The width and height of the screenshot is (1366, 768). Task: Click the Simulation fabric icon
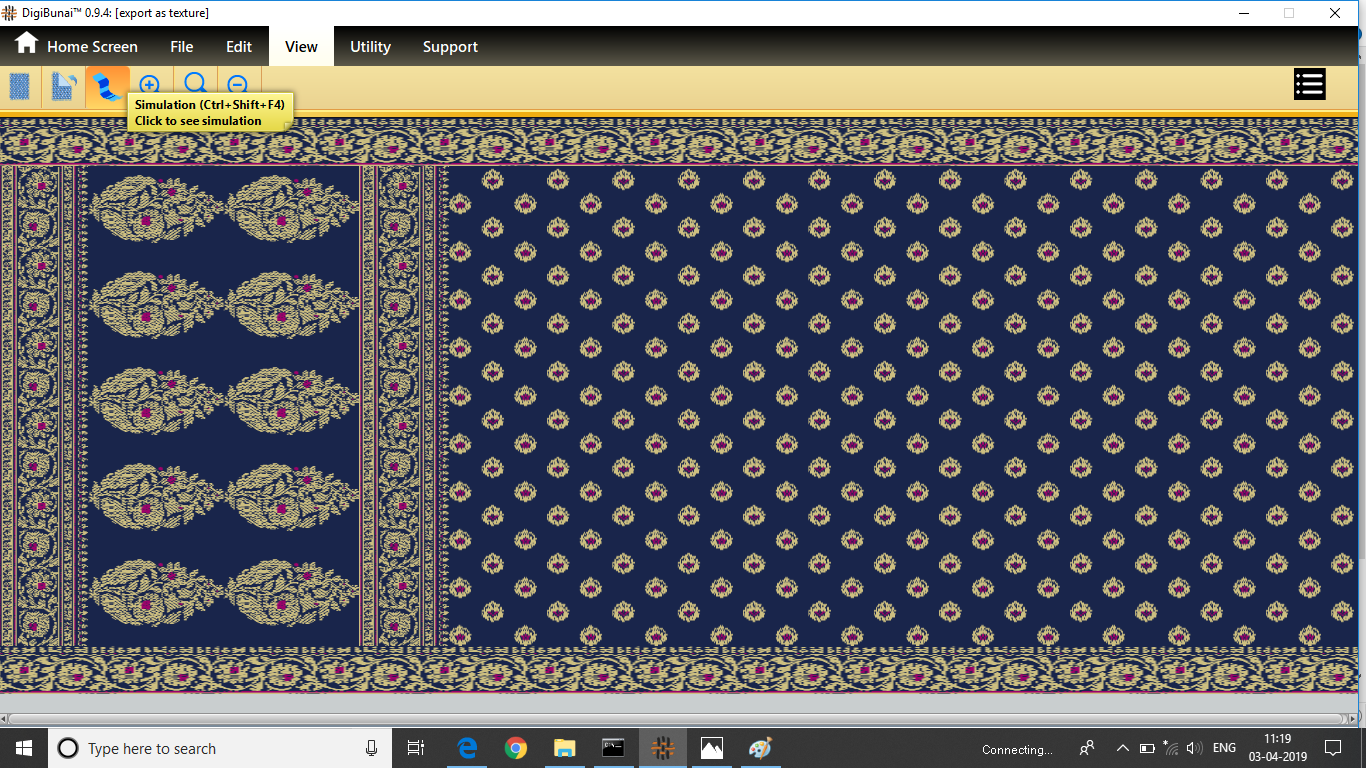tap(107, 86)
